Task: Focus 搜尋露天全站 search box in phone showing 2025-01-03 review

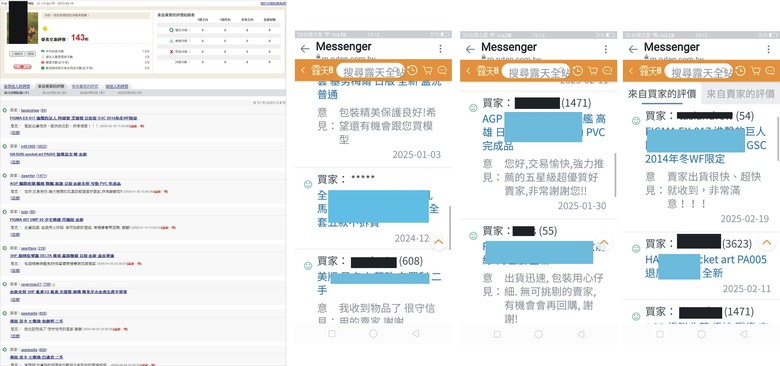Action: 370,71
